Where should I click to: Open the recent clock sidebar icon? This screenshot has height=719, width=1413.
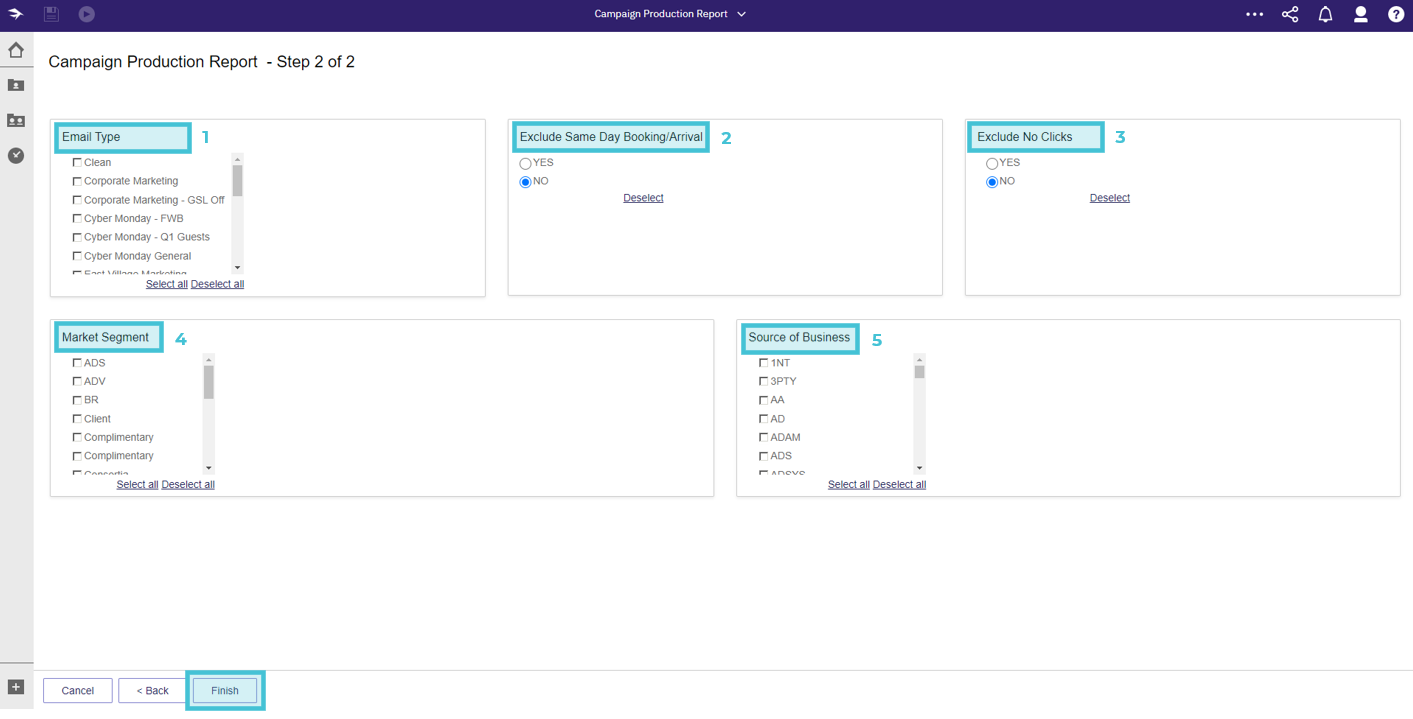pyautogui.click(x=16, y=155)
